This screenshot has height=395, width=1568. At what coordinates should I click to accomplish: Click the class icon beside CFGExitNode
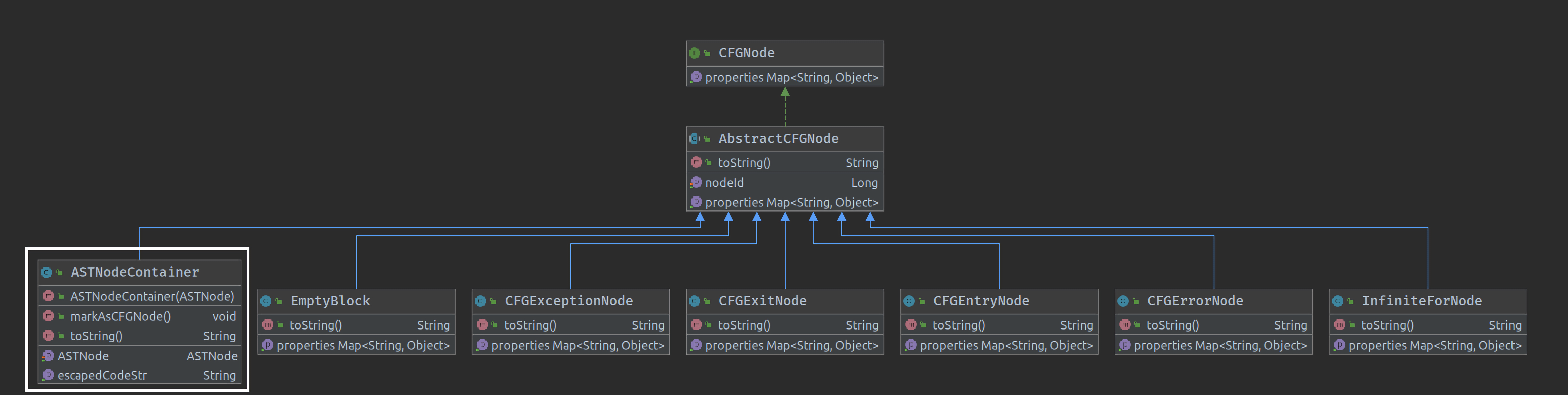click(x=694, y=301)
